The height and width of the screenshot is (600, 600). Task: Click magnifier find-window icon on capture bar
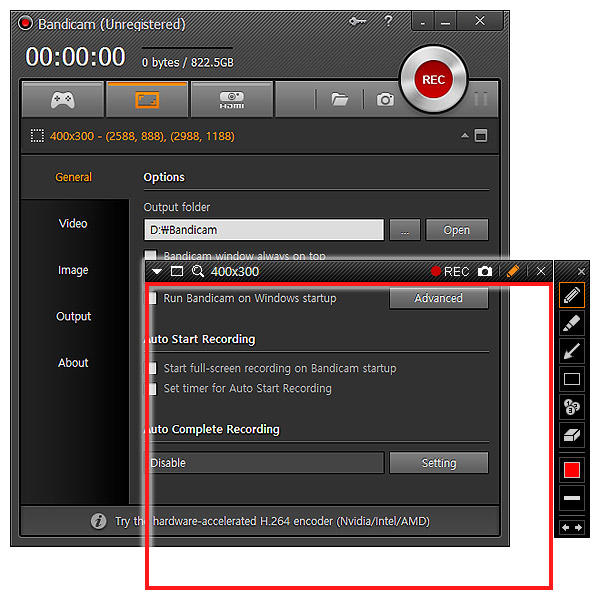pyautogui.click(x=198, y=271)
